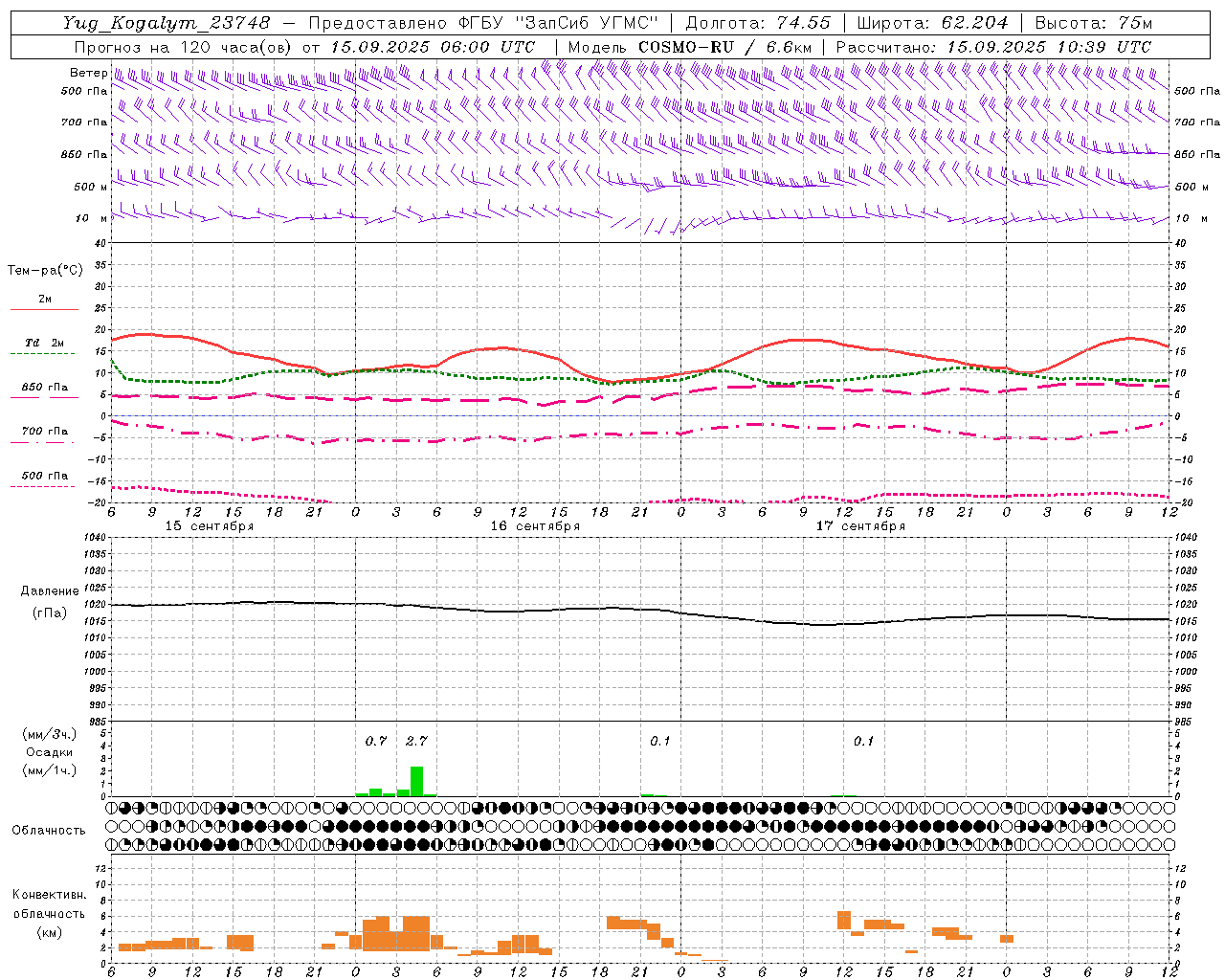
Task: Click the Конвективн. convective cloud label
Action: (49, 895)
